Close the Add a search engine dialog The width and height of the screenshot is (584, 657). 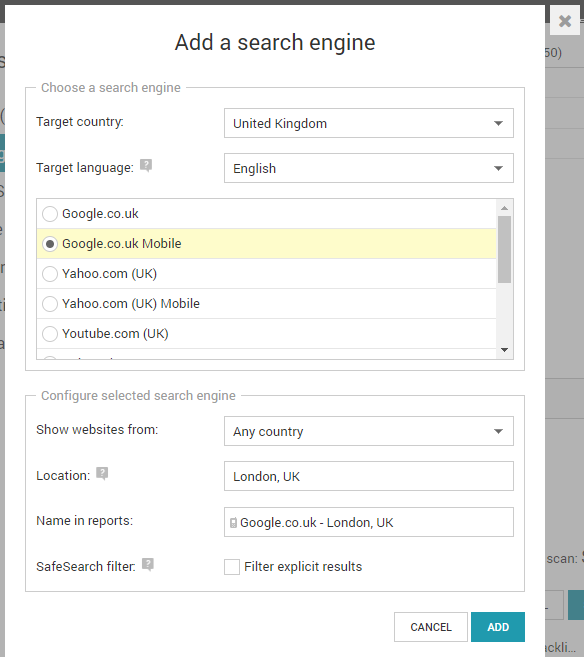[565, 21]
